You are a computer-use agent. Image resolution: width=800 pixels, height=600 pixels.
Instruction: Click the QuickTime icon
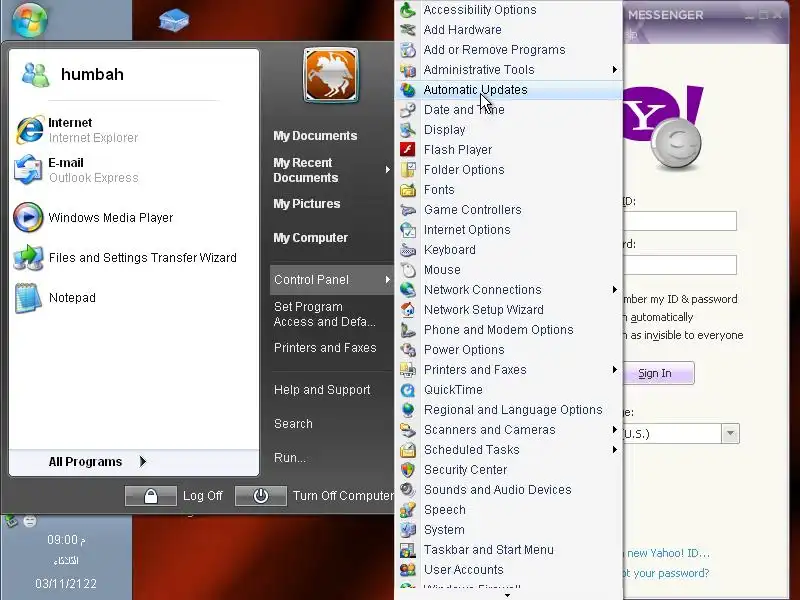click(x=408, y=390)
